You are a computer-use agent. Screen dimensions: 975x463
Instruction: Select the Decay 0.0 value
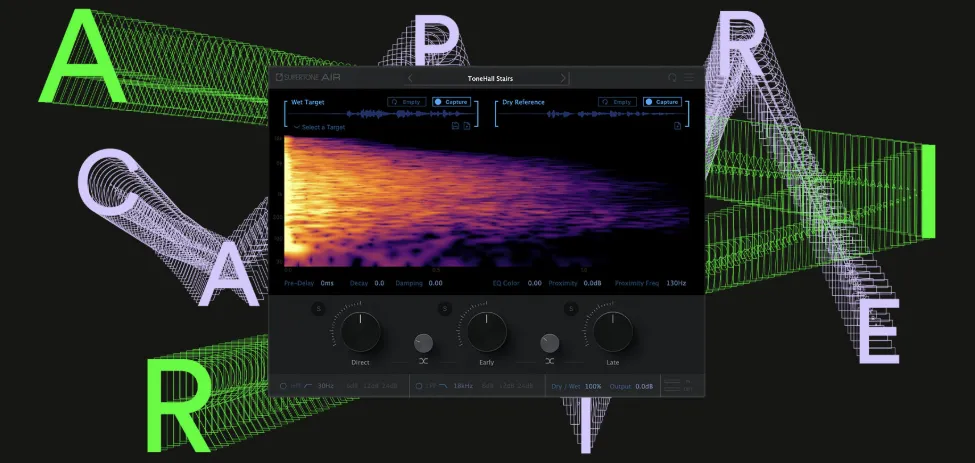[x=379, y=283]
